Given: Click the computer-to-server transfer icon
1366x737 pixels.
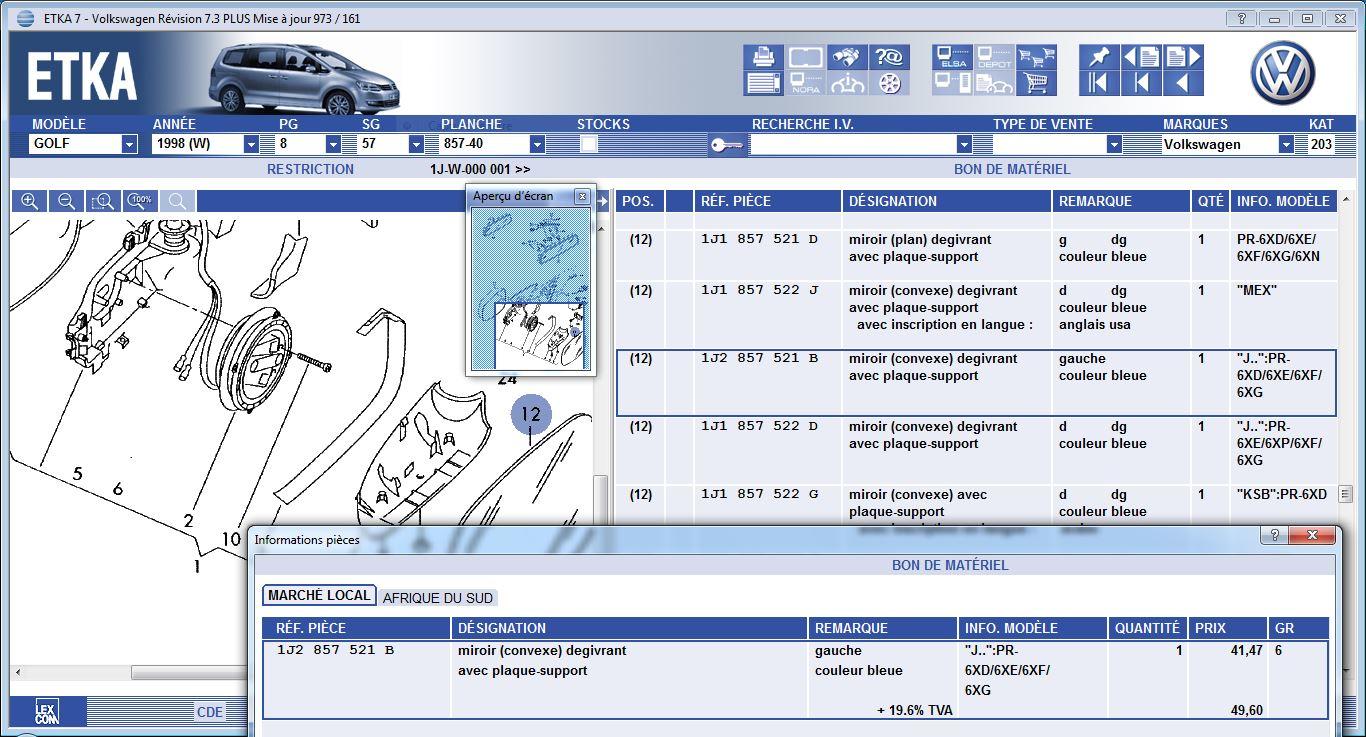Looking at the screenshot, I should (953, 83).
